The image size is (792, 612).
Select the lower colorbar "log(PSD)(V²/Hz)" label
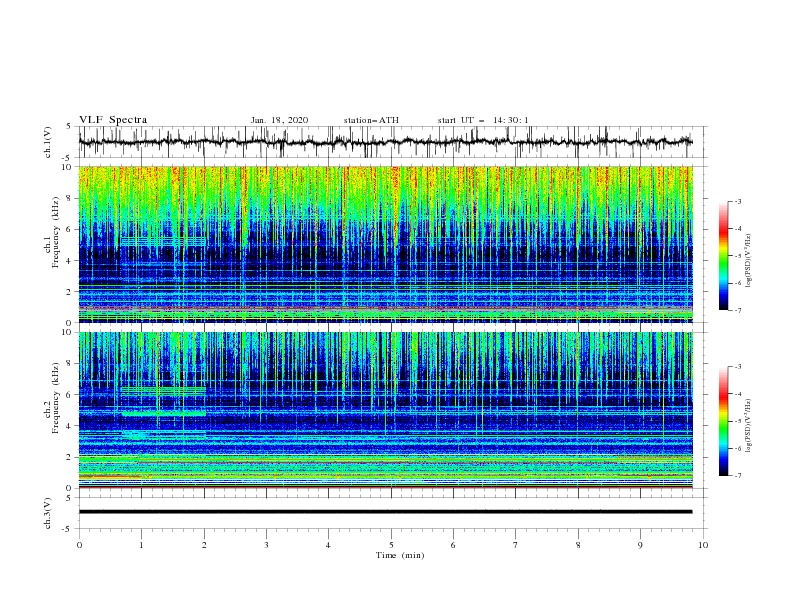coord(749,426)
